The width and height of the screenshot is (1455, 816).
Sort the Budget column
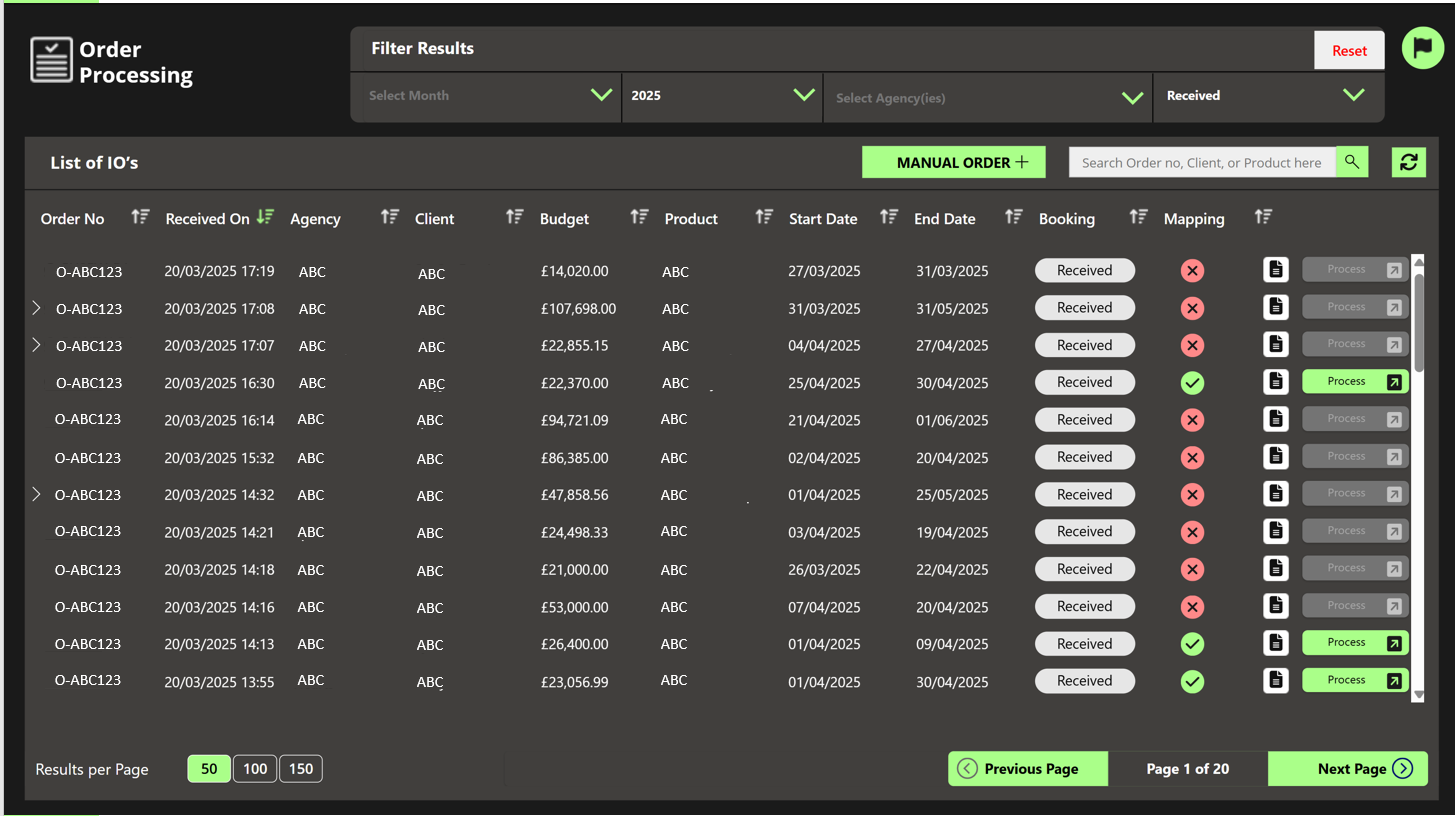click(639, 217)
